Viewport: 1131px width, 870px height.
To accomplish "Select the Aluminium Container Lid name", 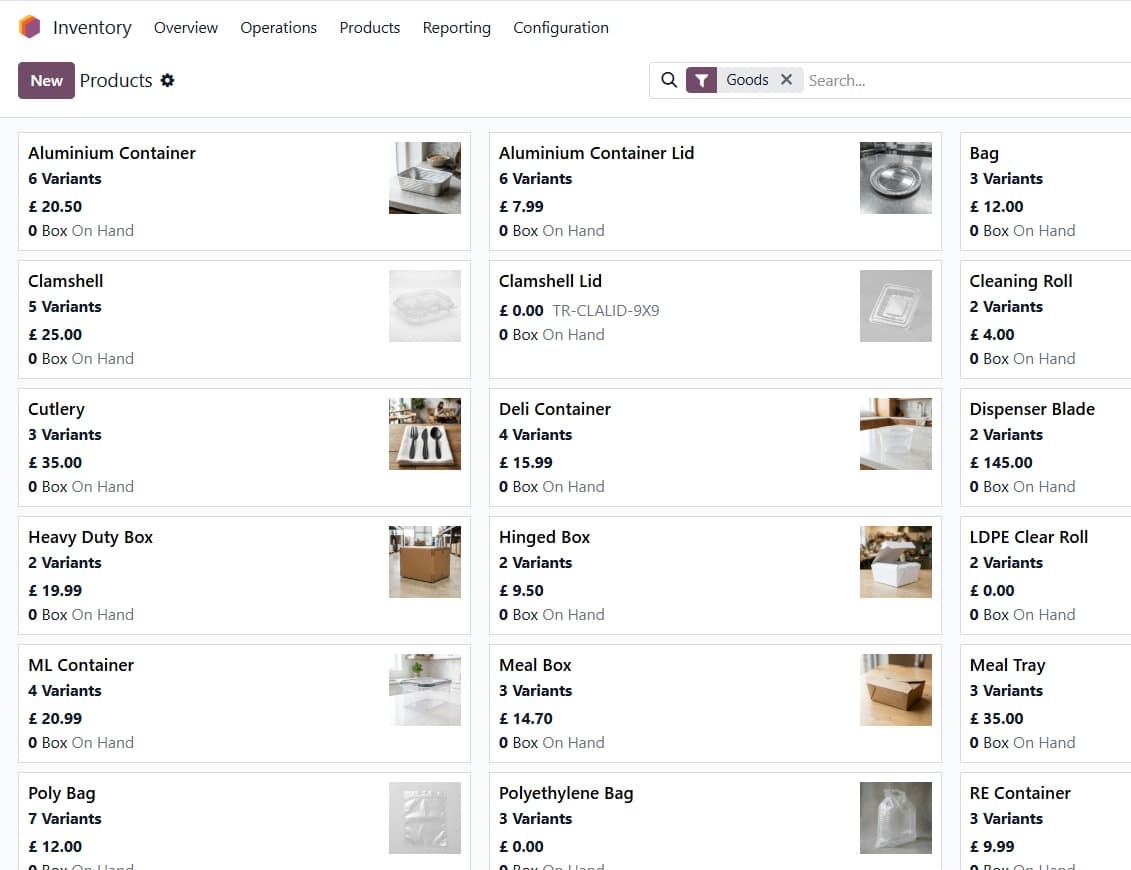I will (596, 153).
